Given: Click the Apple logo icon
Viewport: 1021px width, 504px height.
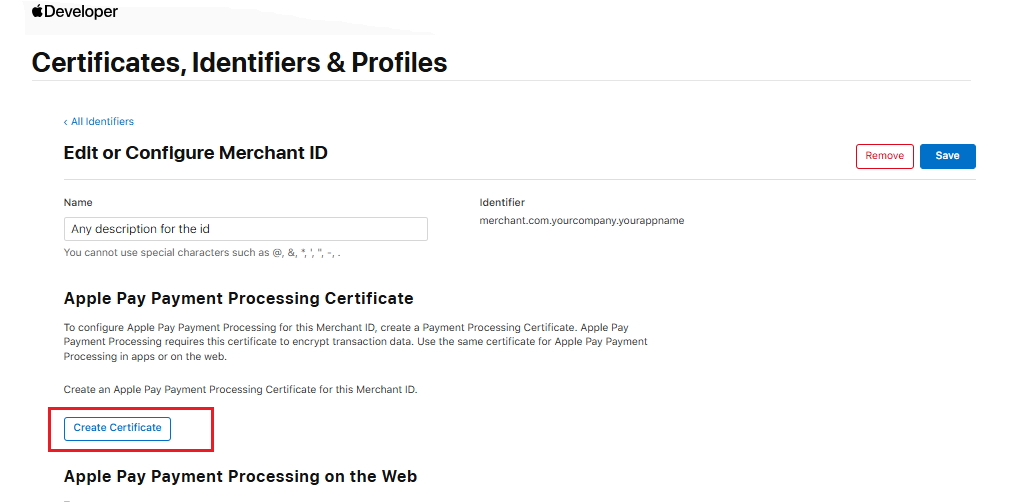Looking at the screenshot, I should [38, 12].
